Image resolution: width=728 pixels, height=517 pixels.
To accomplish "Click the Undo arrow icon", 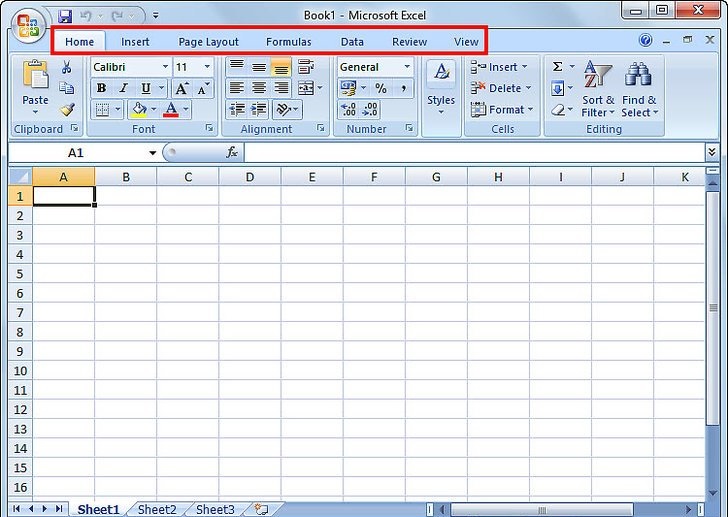I will 85,16.
